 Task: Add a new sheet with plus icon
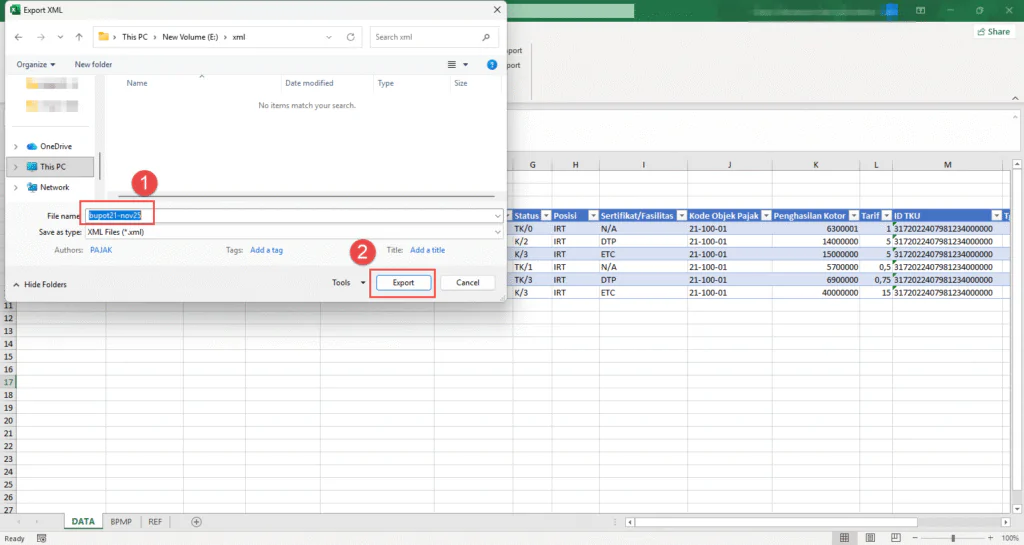(x=196, y=522)
